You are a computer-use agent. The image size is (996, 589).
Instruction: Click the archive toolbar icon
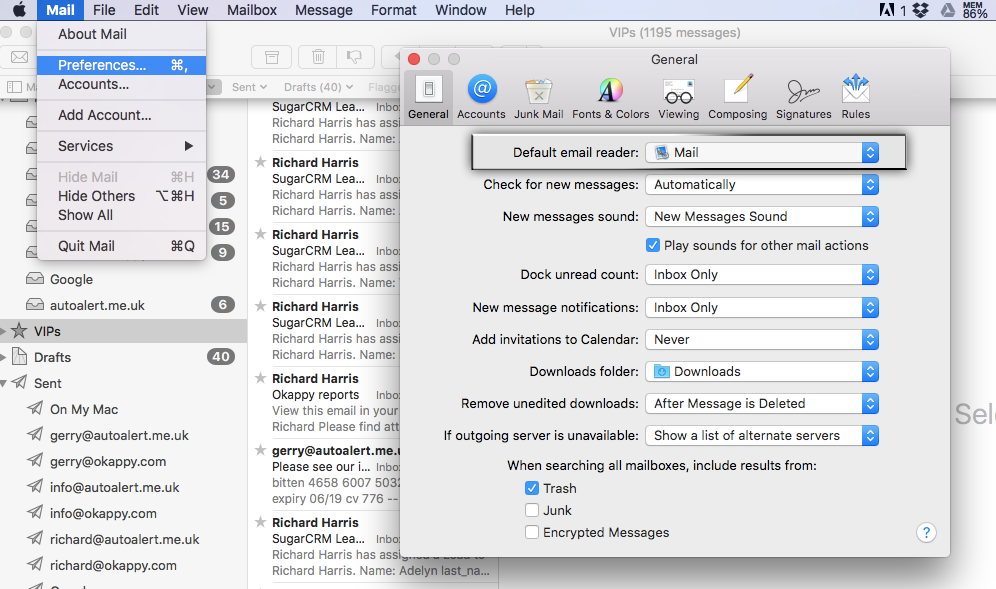point(272,58)
